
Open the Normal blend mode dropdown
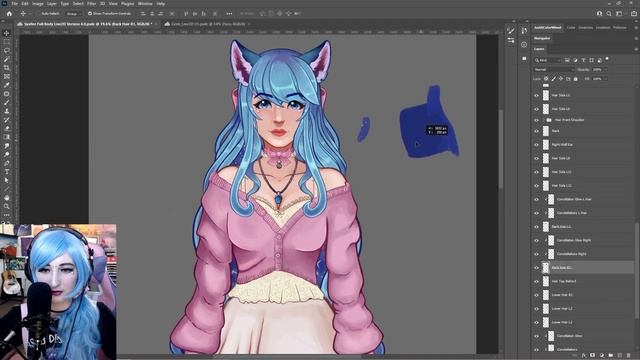[x=553, y=70]
